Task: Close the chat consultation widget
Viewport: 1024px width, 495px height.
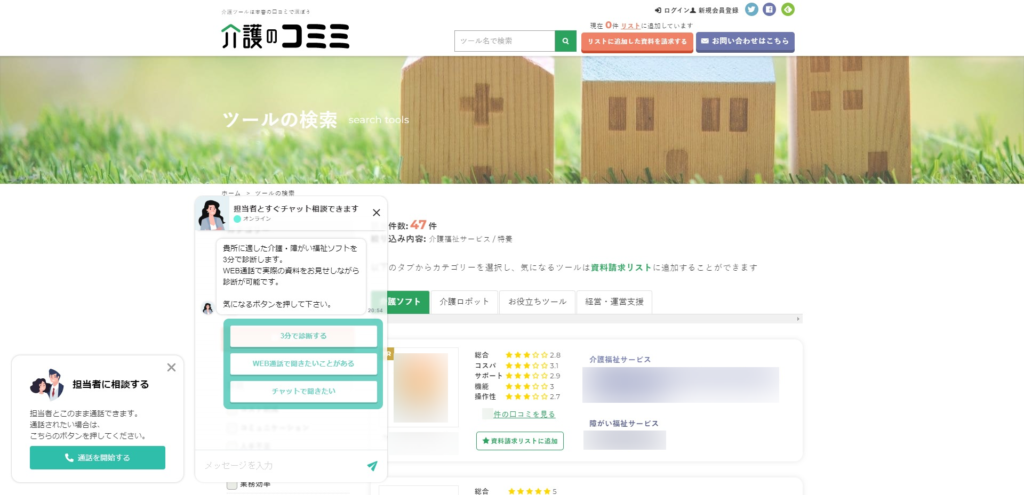Action: click(376, 213)
